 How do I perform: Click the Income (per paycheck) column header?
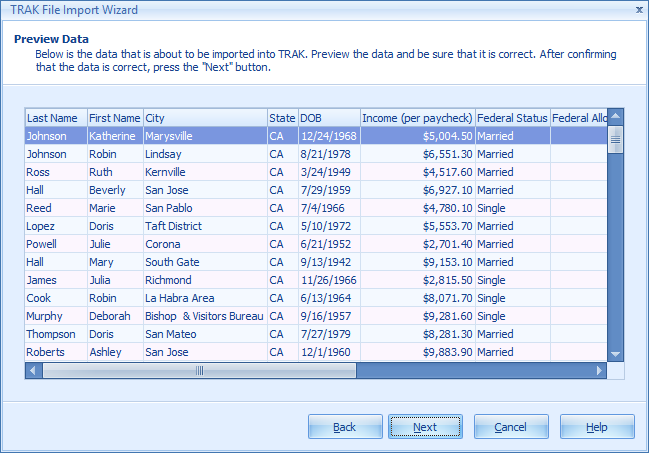[x=416, y=118]
